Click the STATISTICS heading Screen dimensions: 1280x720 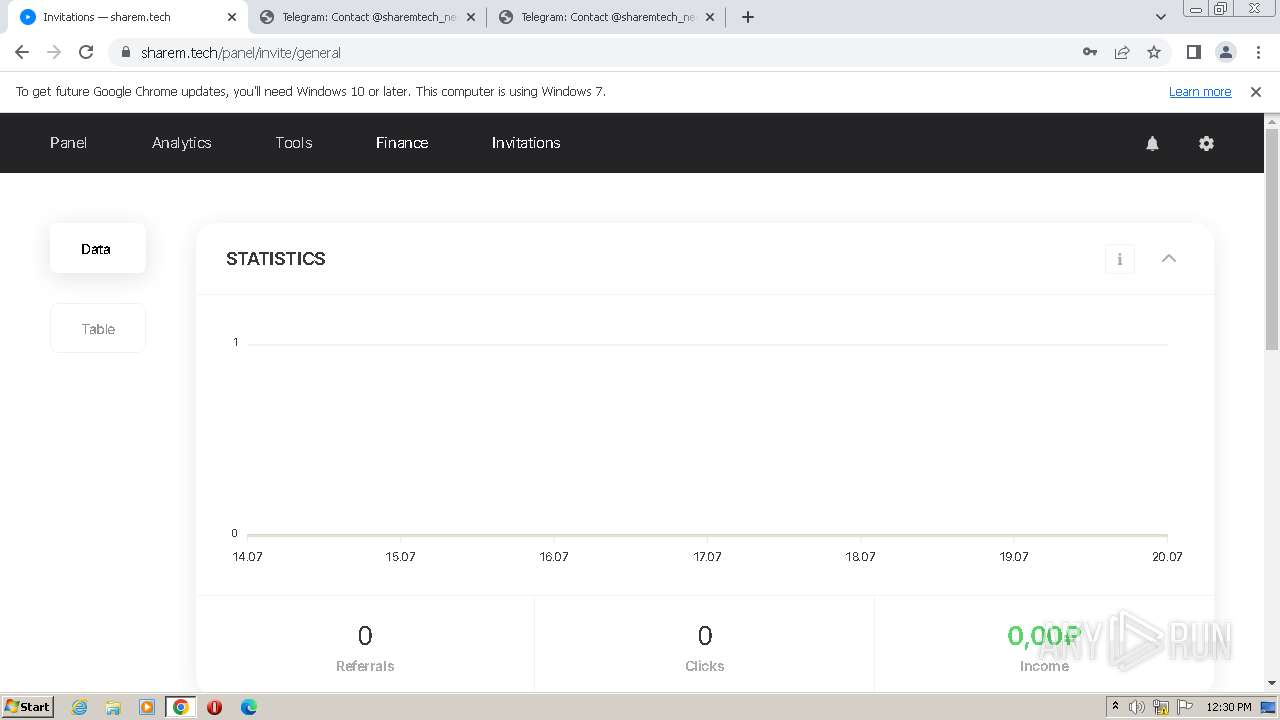(276, 259)
